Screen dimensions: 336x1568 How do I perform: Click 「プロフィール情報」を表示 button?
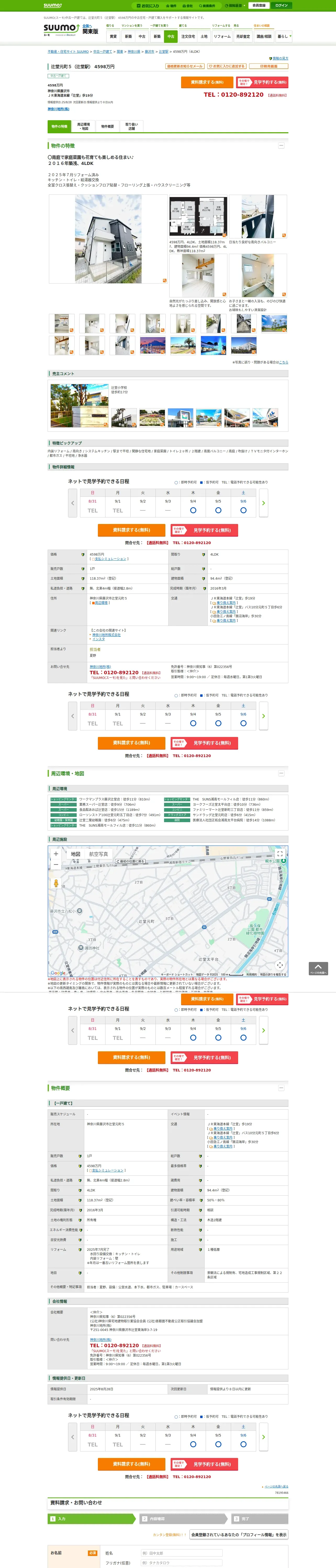coord(239,1535)
